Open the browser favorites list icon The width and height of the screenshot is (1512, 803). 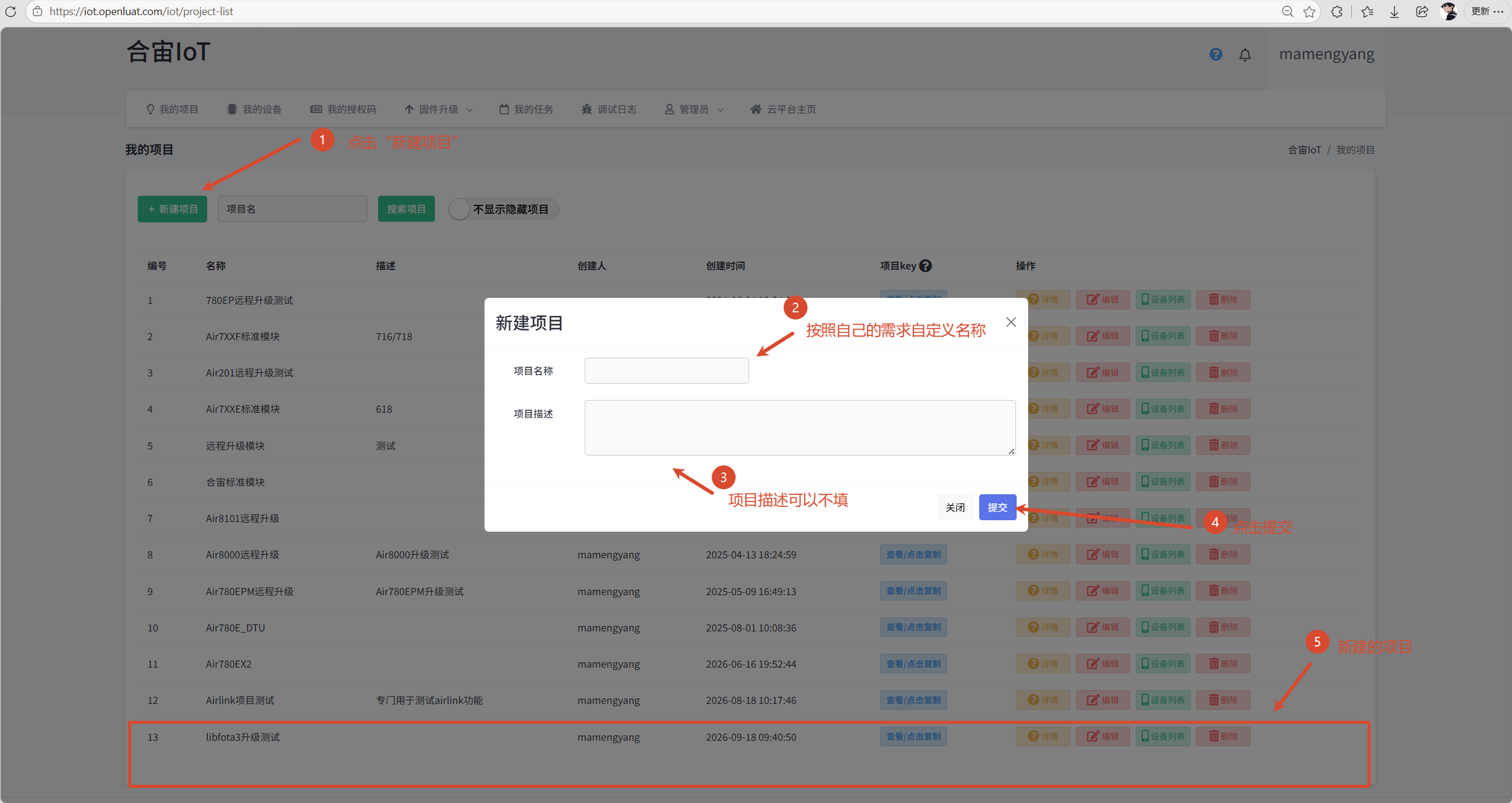coord(1368,11)
